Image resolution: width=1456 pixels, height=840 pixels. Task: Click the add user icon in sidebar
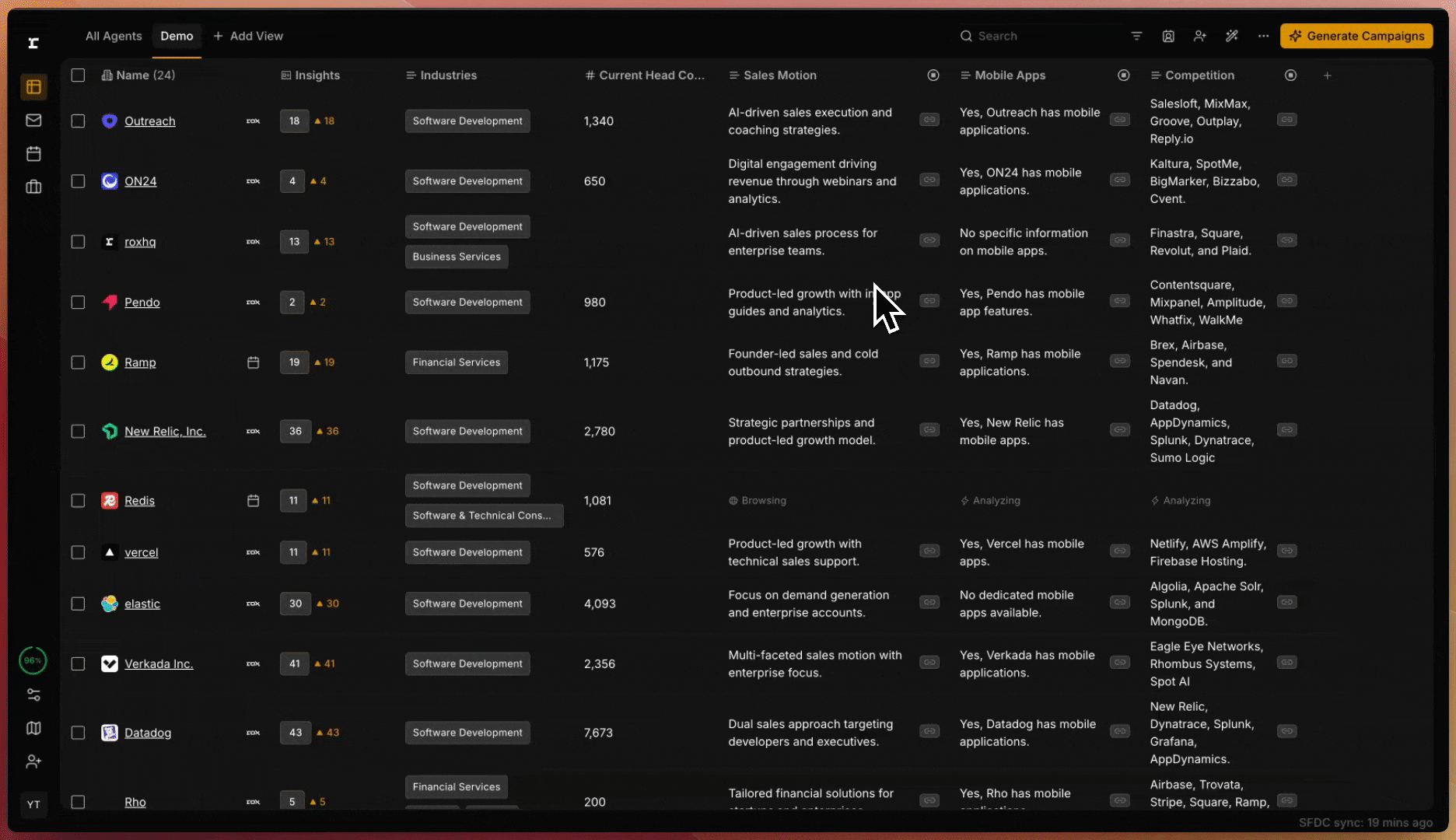coord(33,761)
